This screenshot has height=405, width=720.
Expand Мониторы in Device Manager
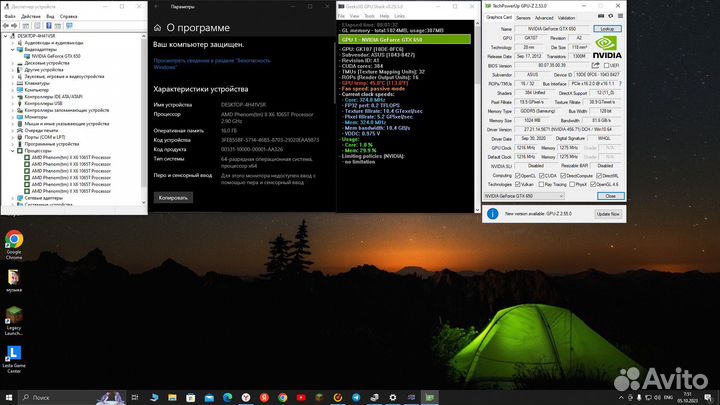point(13,117)
